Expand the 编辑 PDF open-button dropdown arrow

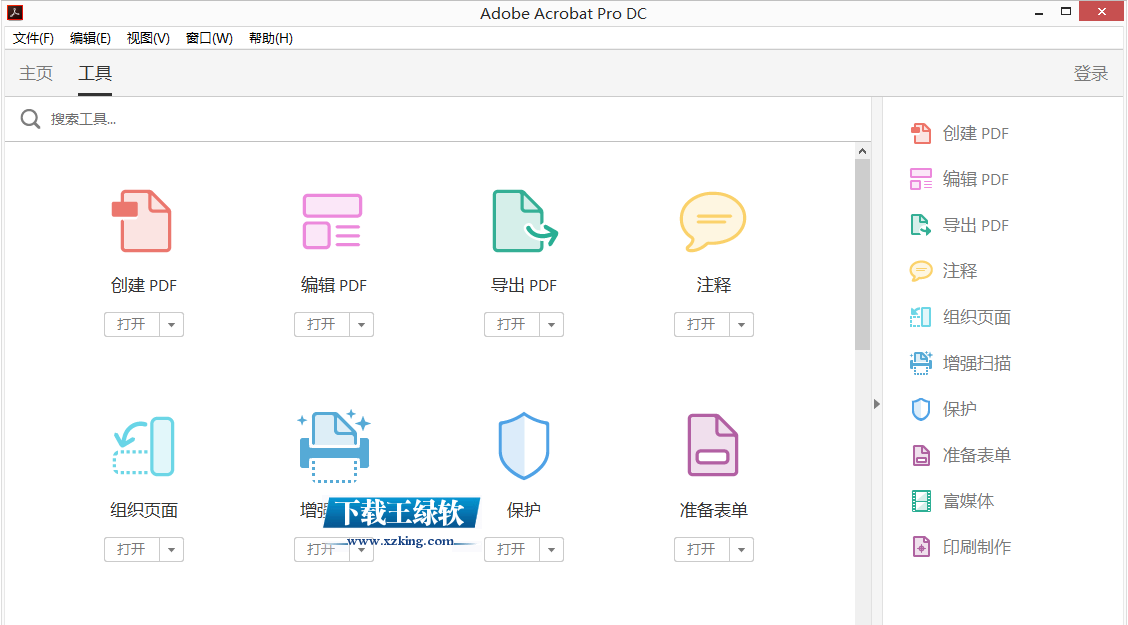pyautogui.click(x=361, y=324)
